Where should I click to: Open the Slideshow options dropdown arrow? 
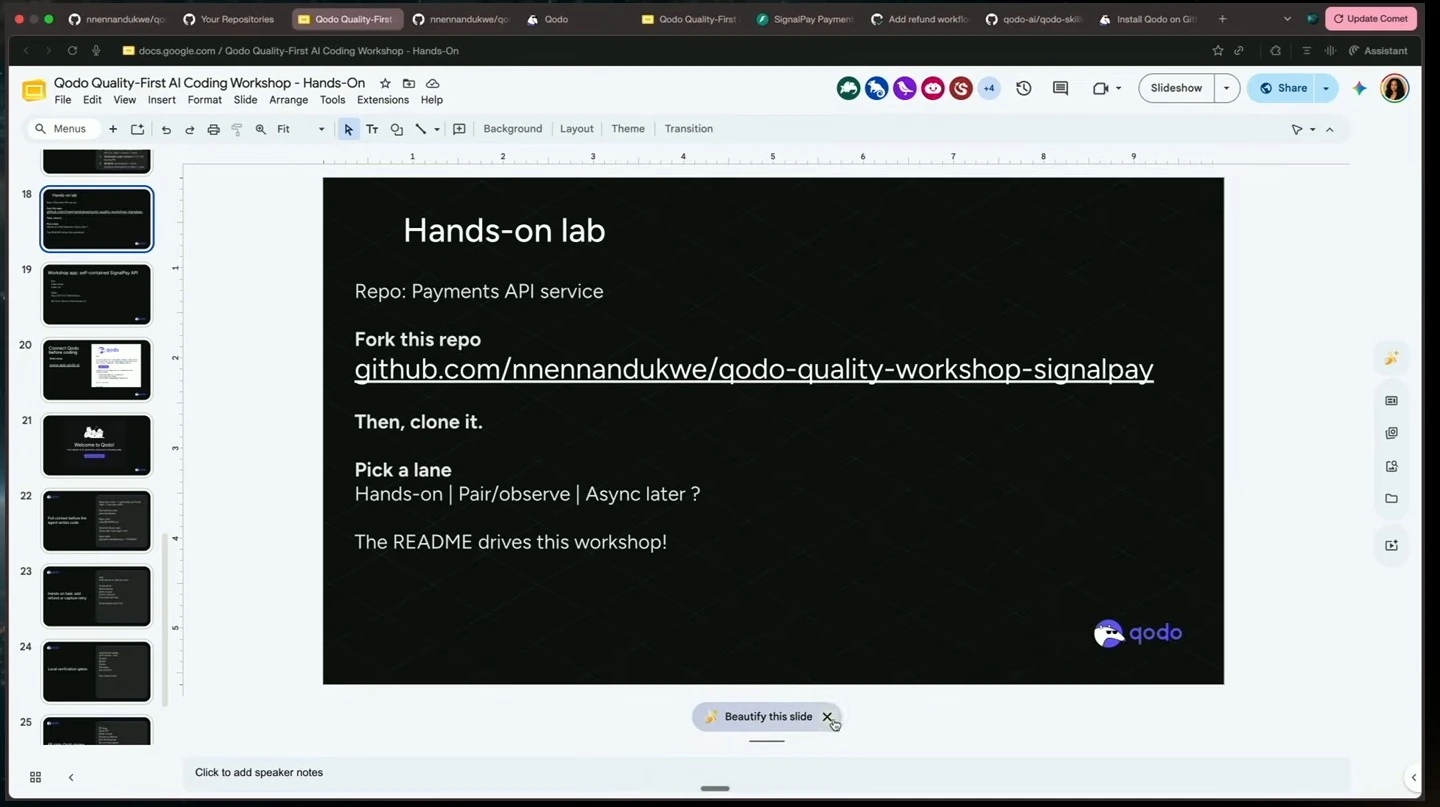(x=1227, y=88)
